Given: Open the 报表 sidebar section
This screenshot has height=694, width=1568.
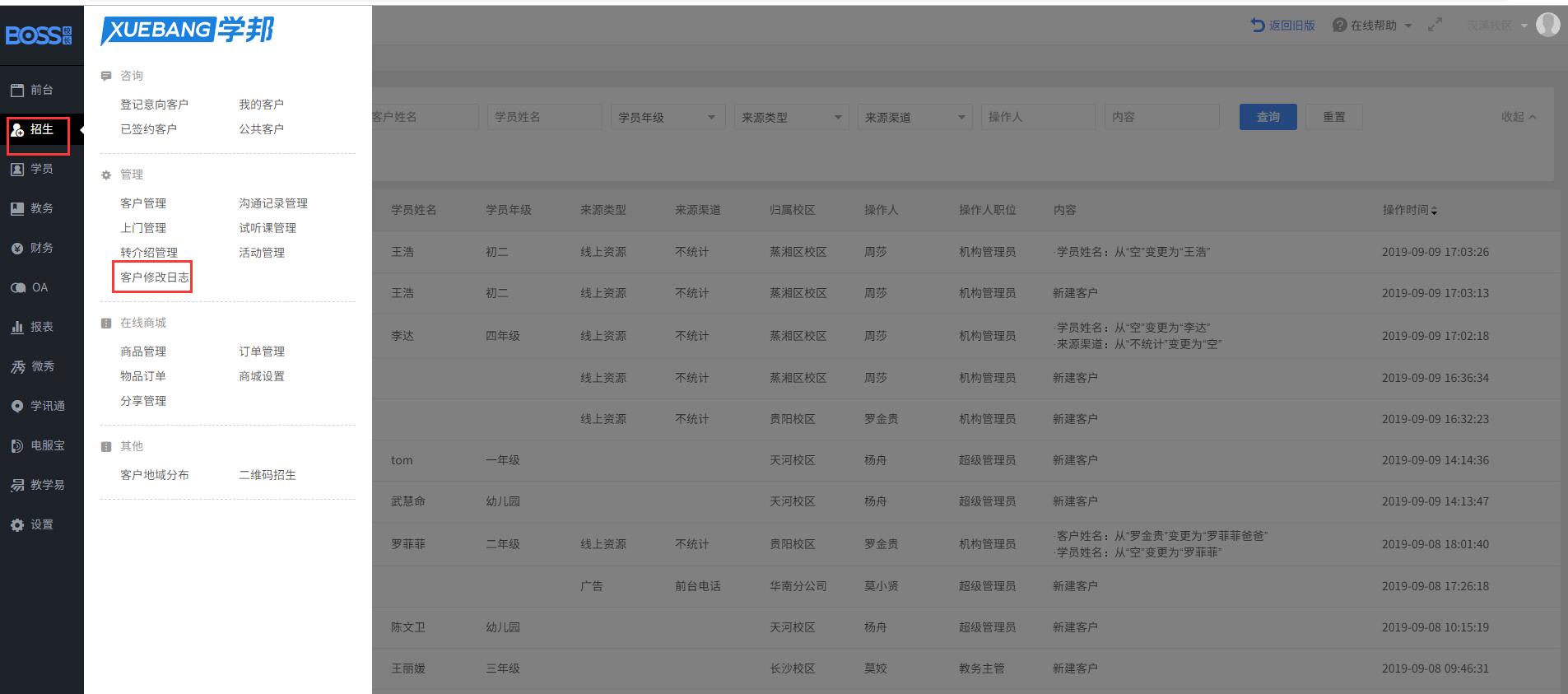Looking at the screenshot, I should click(x=32, y=327).
